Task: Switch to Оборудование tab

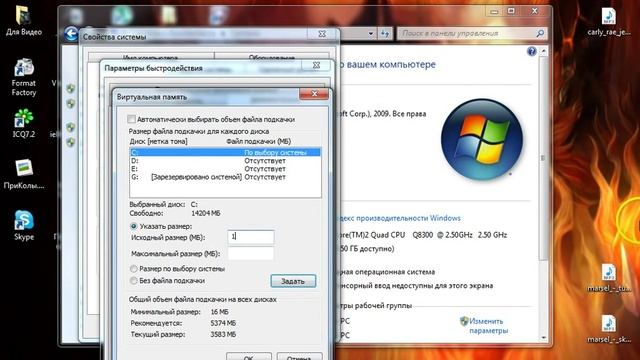Action: point(271,58)
